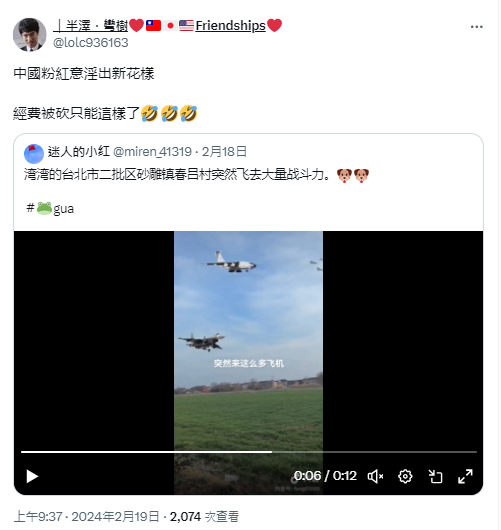The width and height of the screenshot is (501, 530).
Task: Open the @lolc936163 handle
Action: [91, 43]
